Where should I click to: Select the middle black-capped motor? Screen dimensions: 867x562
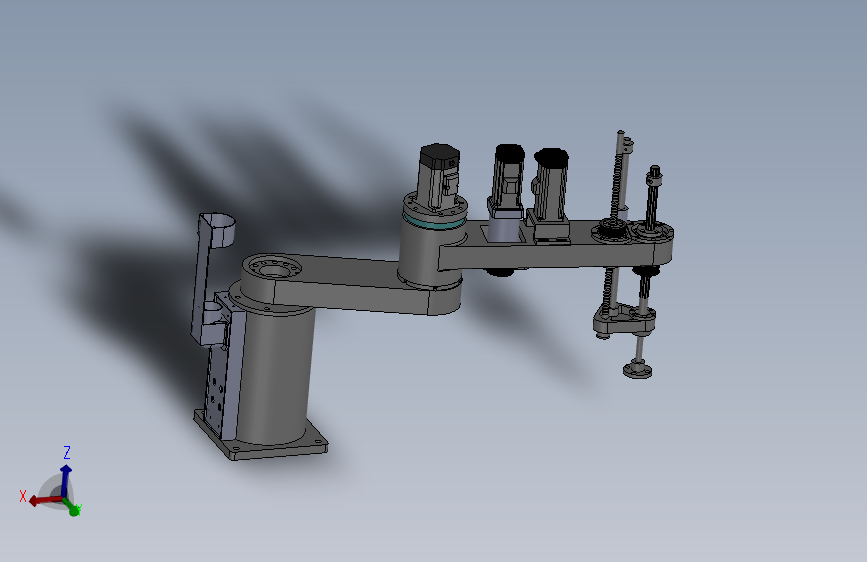click(506, 183)
